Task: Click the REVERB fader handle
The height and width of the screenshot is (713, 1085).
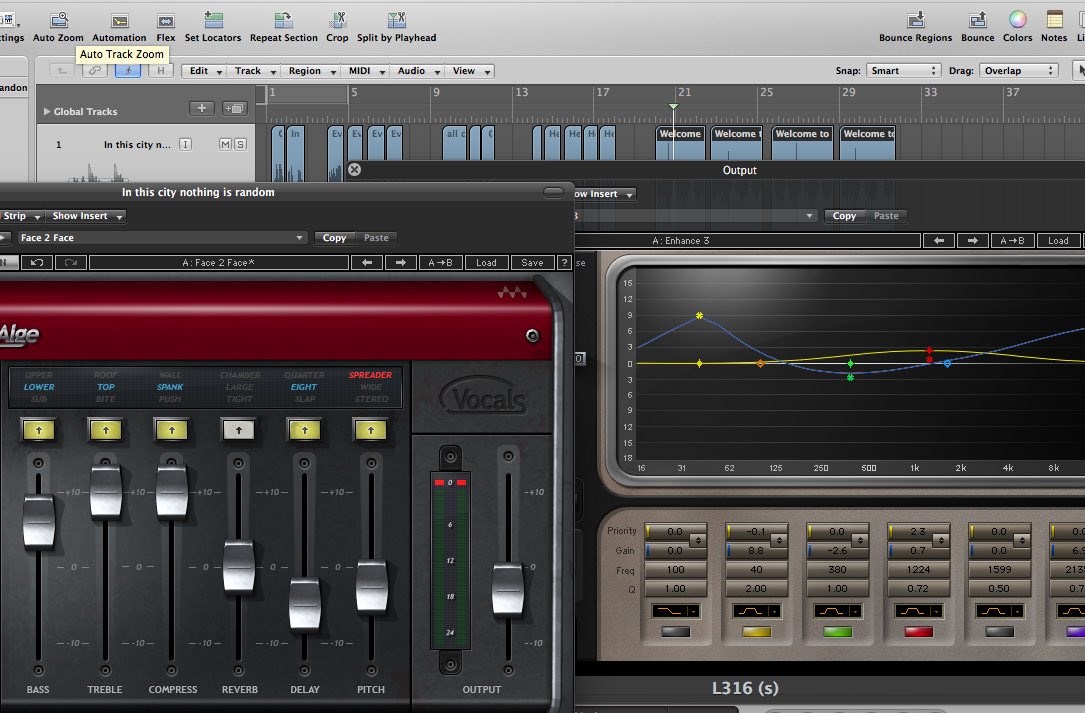Action: click(239, 566)
